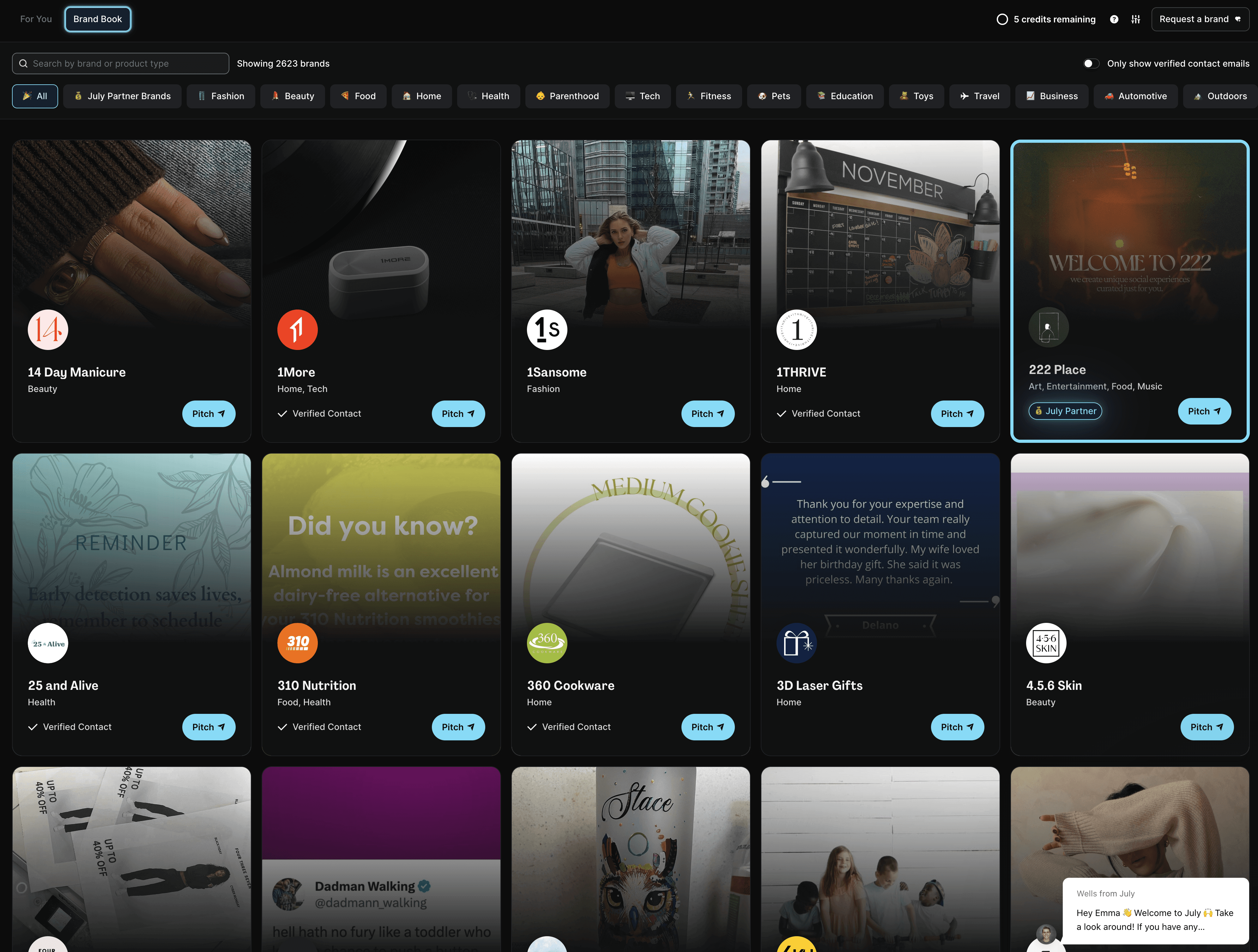The height and width of the screenshot is (952, 1258).
Task: Toggle only show verified contact emails
Action: (1091, 64)
